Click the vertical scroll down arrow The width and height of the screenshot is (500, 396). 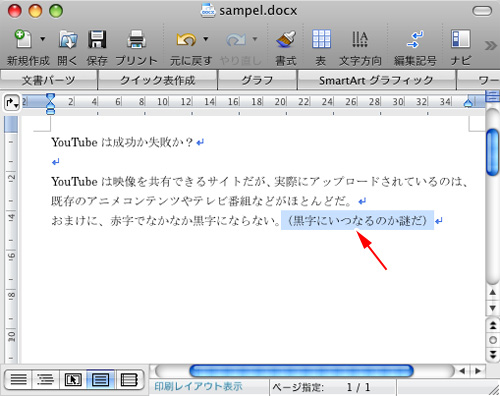(x=492, y=308)
